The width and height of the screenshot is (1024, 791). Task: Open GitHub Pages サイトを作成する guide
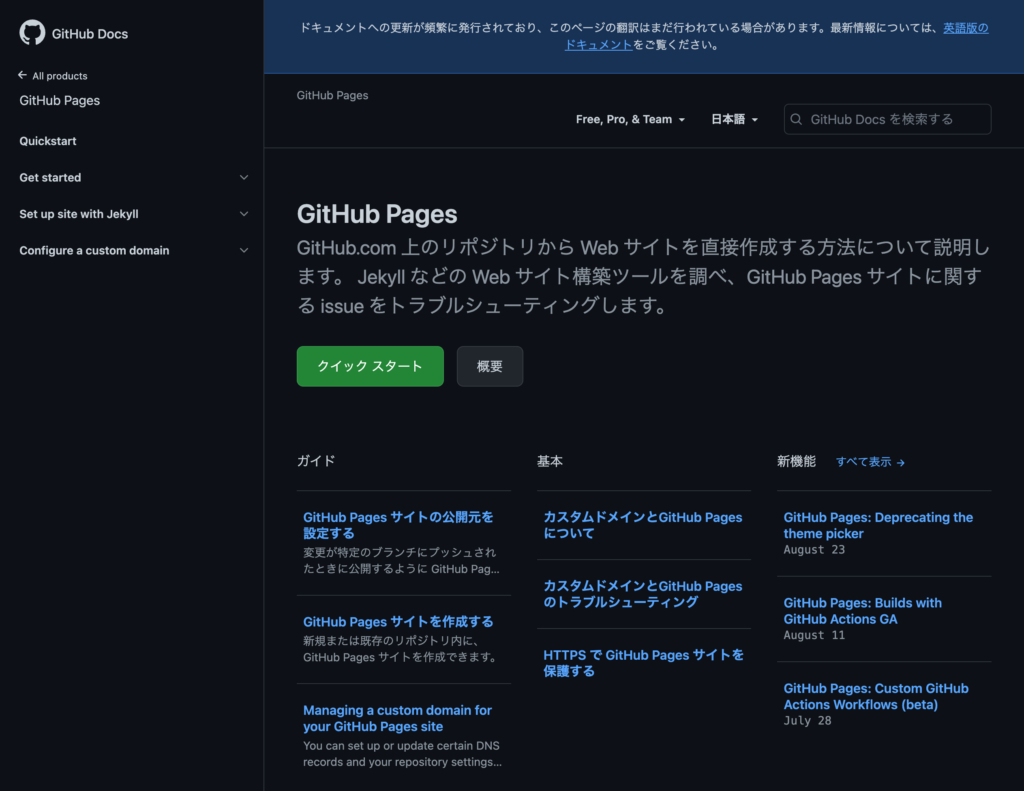coord(398,622)
